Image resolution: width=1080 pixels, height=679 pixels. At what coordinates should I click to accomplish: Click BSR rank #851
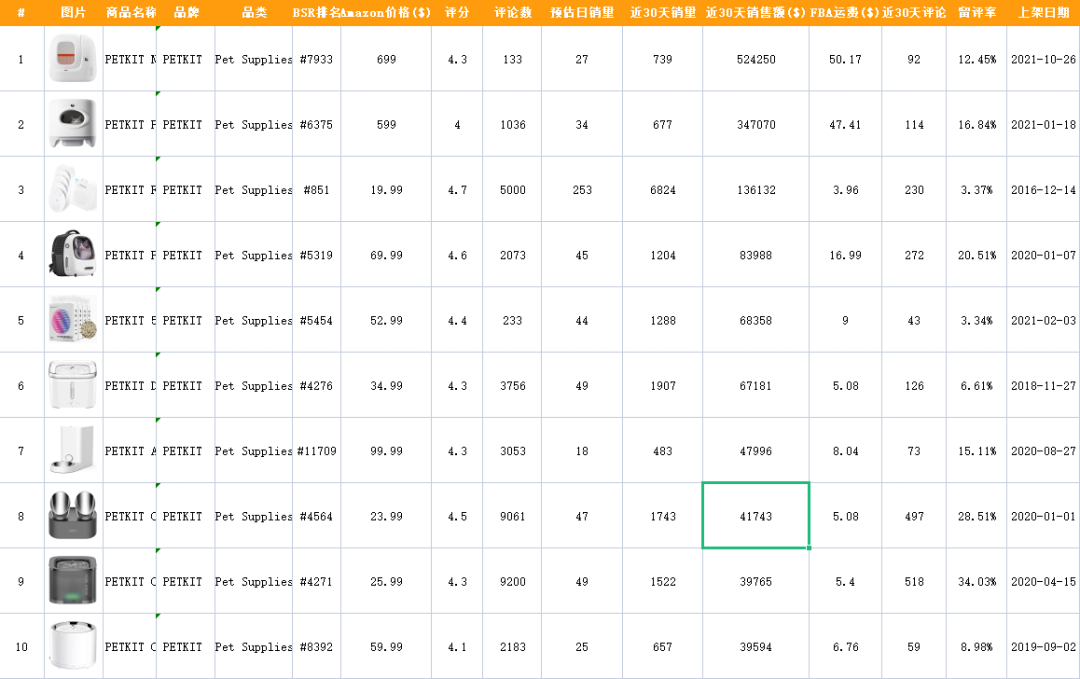point(316,190)
